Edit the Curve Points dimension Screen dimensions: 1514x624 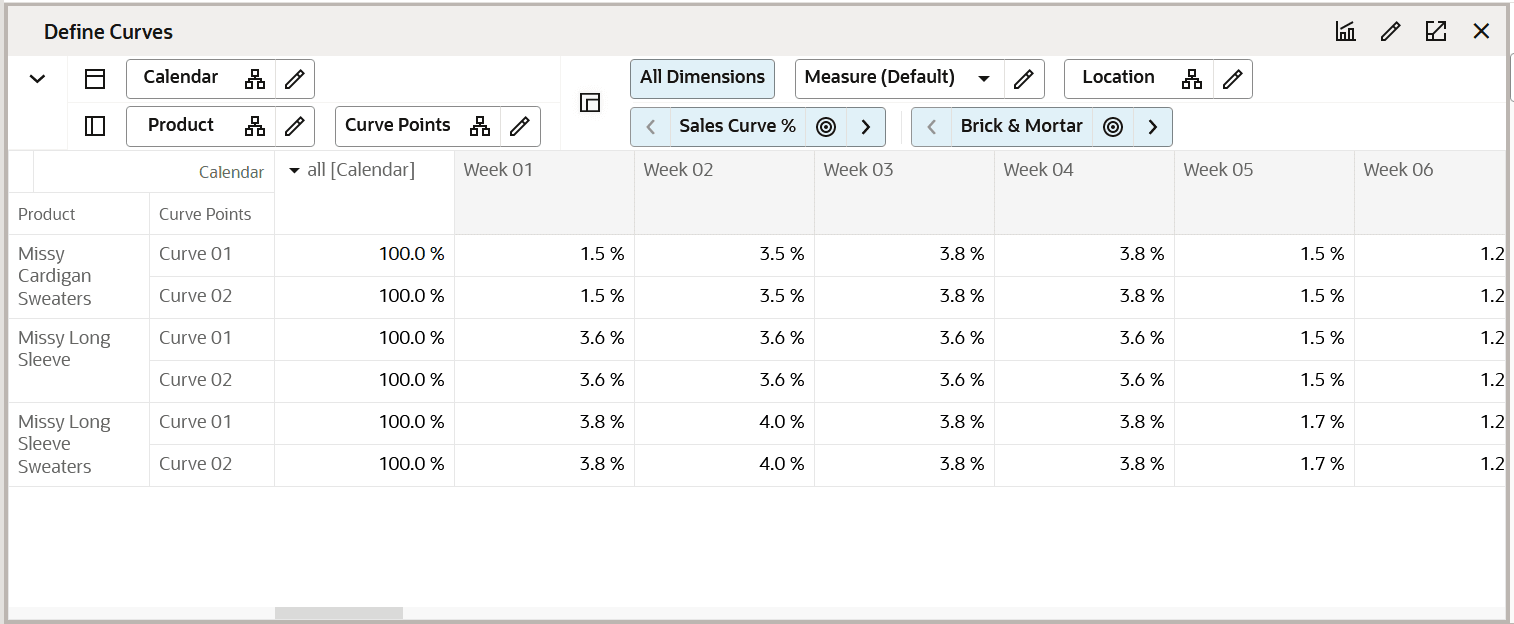[x=519, y=126]
